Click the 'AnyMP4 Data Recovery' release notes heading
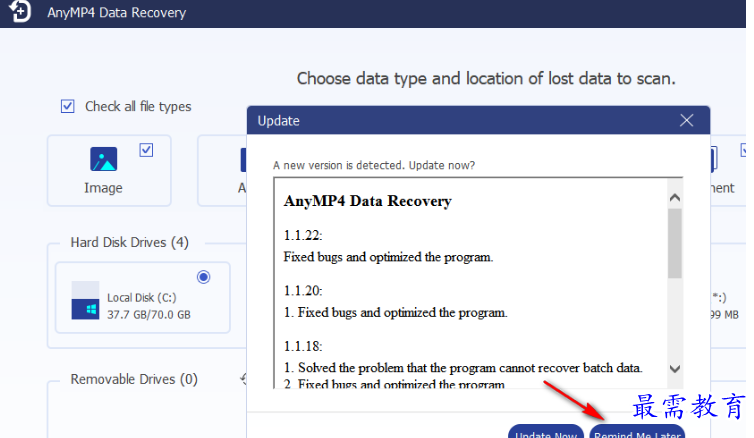754x438 pixels. [x=368, y=201]
